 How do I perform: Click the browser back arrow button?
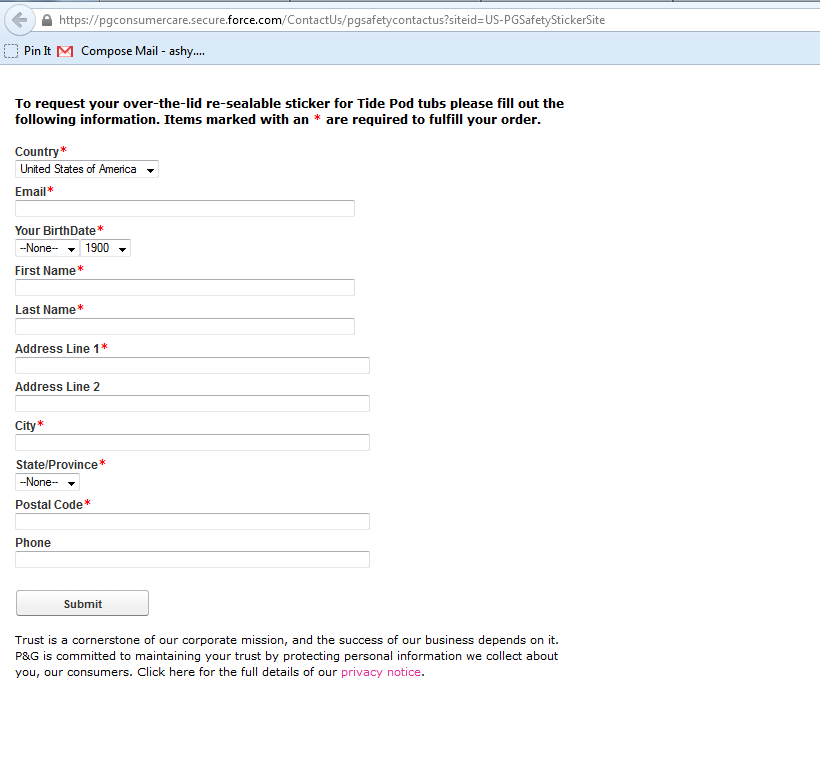click(x=19, y=20)
